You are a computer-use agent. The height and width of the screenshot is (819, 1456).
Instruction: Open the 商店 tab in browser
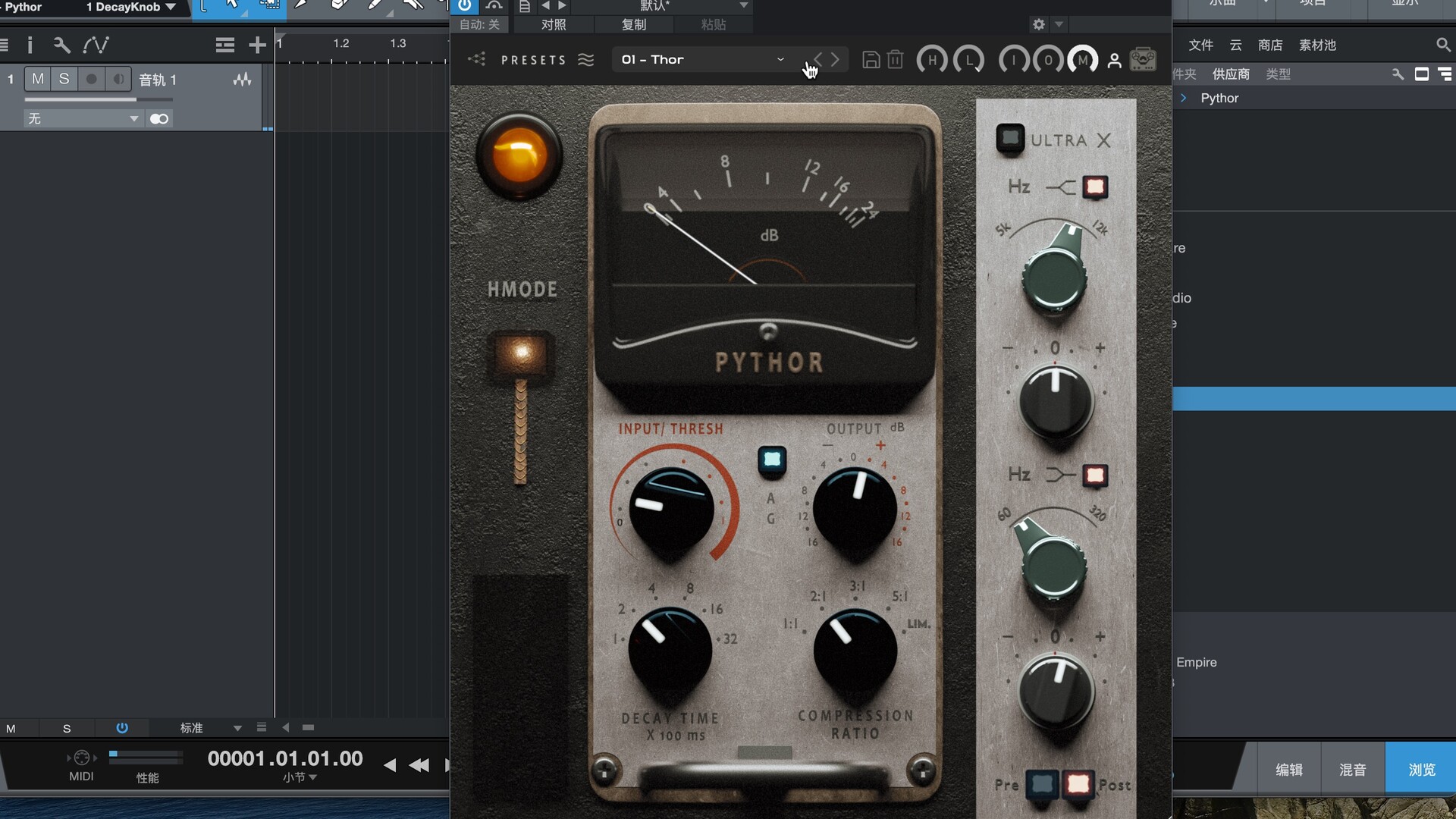[1270, 45]
